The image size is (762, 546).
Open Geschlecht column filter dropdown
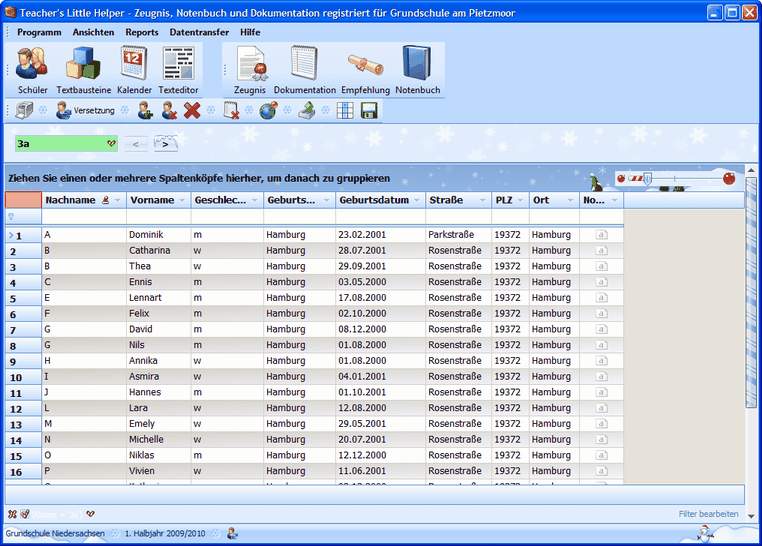click(255, 200)
